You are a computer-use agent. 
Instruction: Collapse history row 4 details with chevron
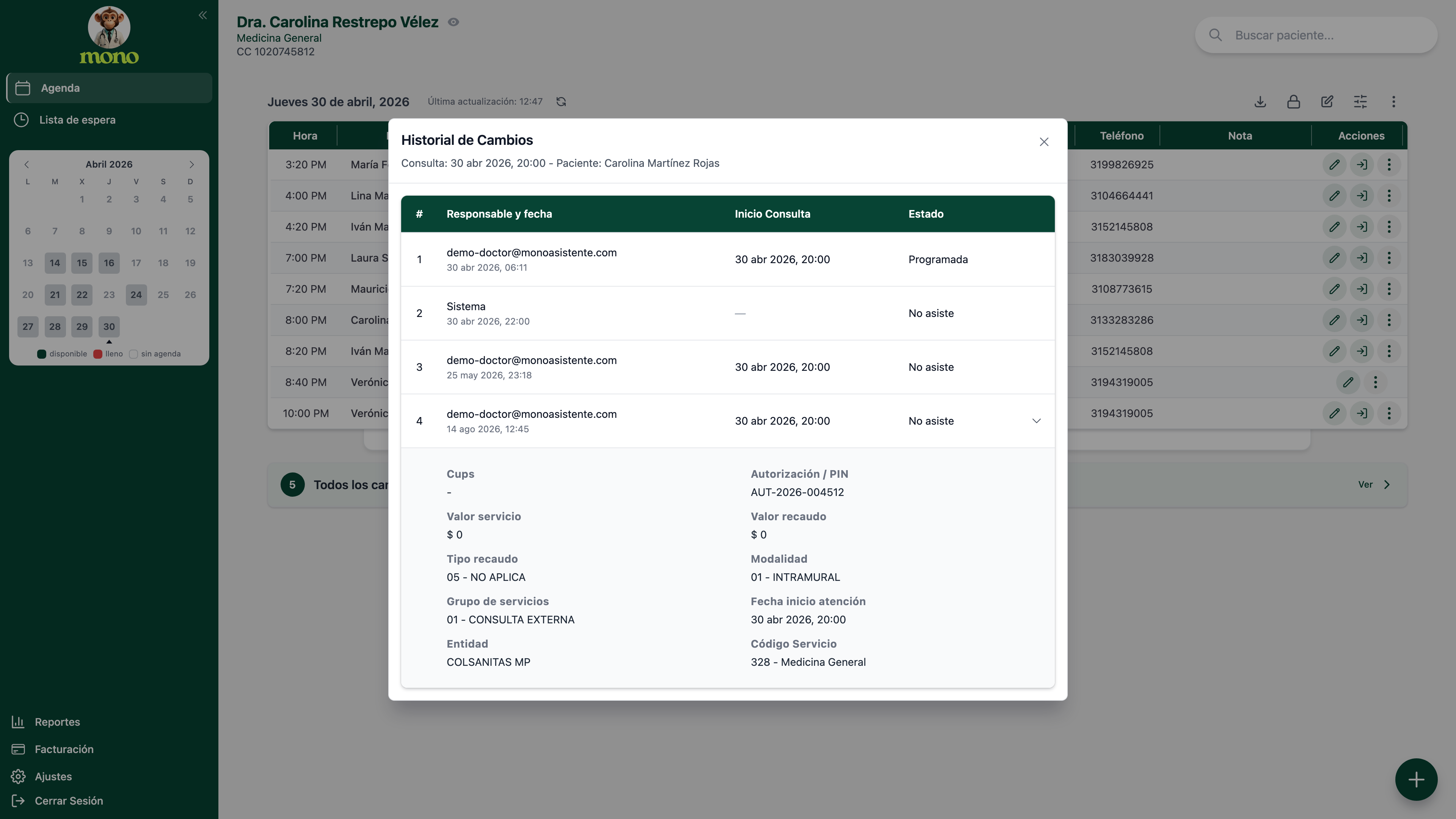click(x=1036, y=420)
